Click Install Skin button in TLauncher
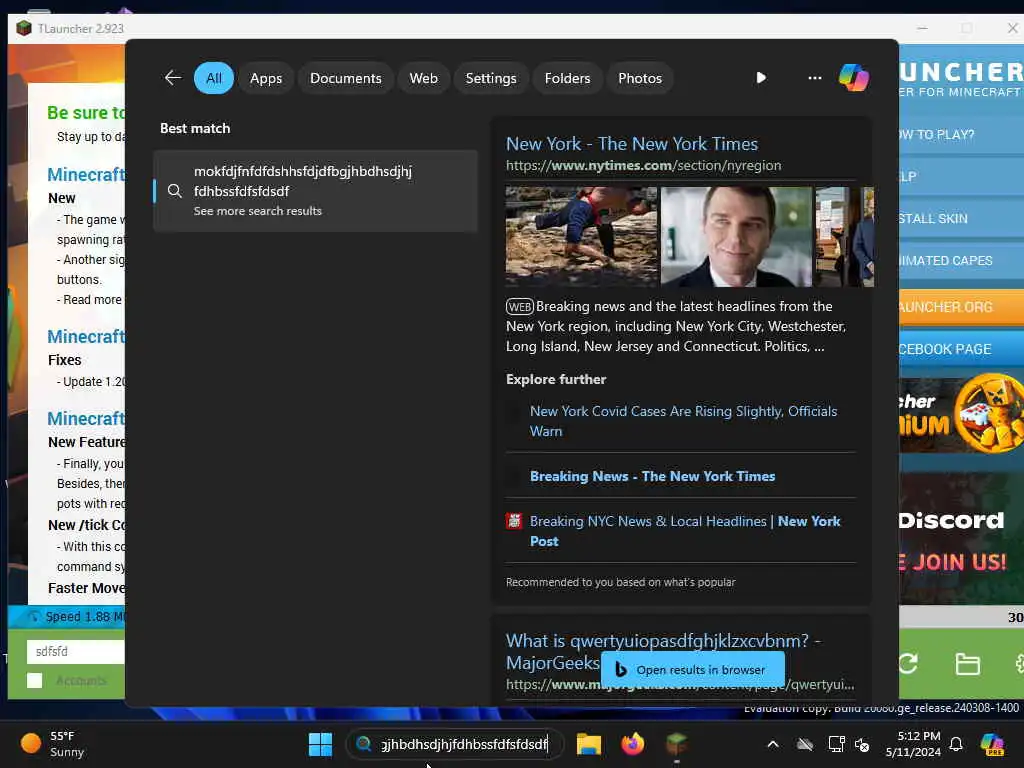The image size is (1024, 768). pos(961,218)
